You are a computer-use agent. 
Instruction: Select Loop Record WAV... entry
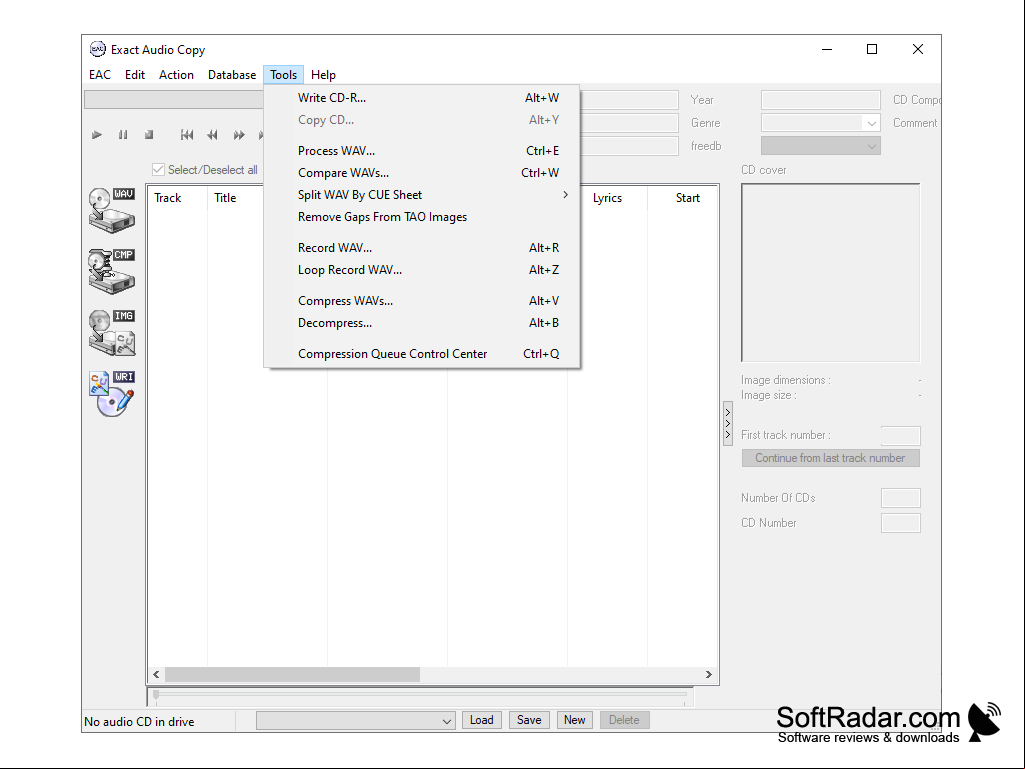click(422, 270)
